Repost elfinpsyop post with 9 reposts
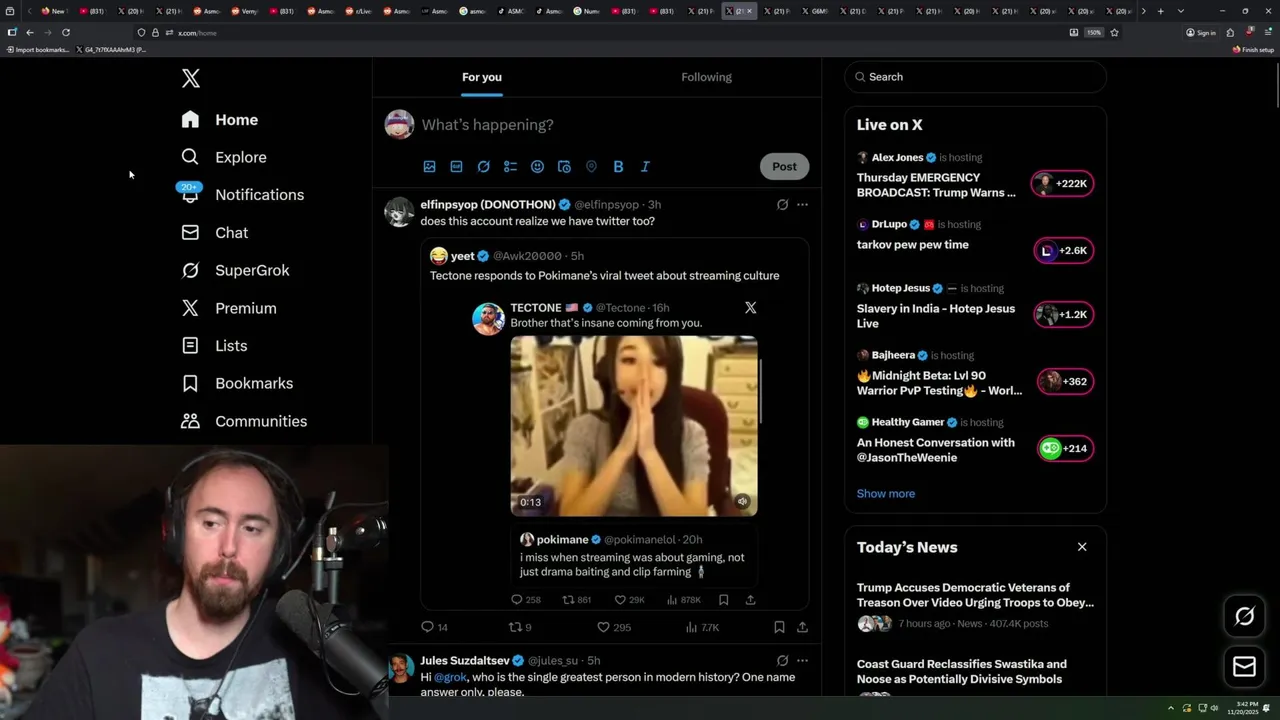The width and height of the screenshot is (1280, 720). click(x=520, y=627)
